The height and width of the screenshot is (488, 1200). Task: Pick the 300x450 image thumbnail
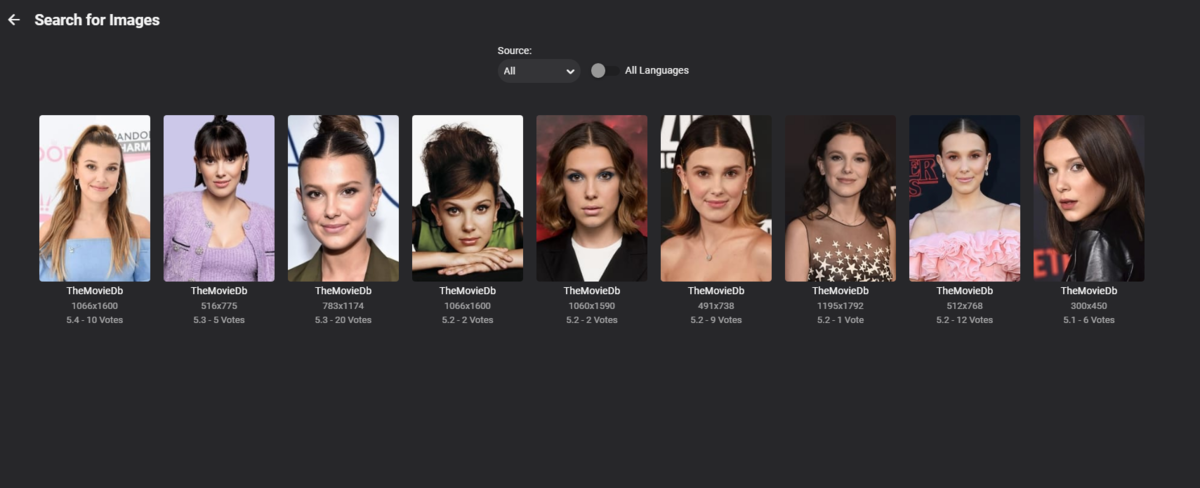click(1088, 198)
